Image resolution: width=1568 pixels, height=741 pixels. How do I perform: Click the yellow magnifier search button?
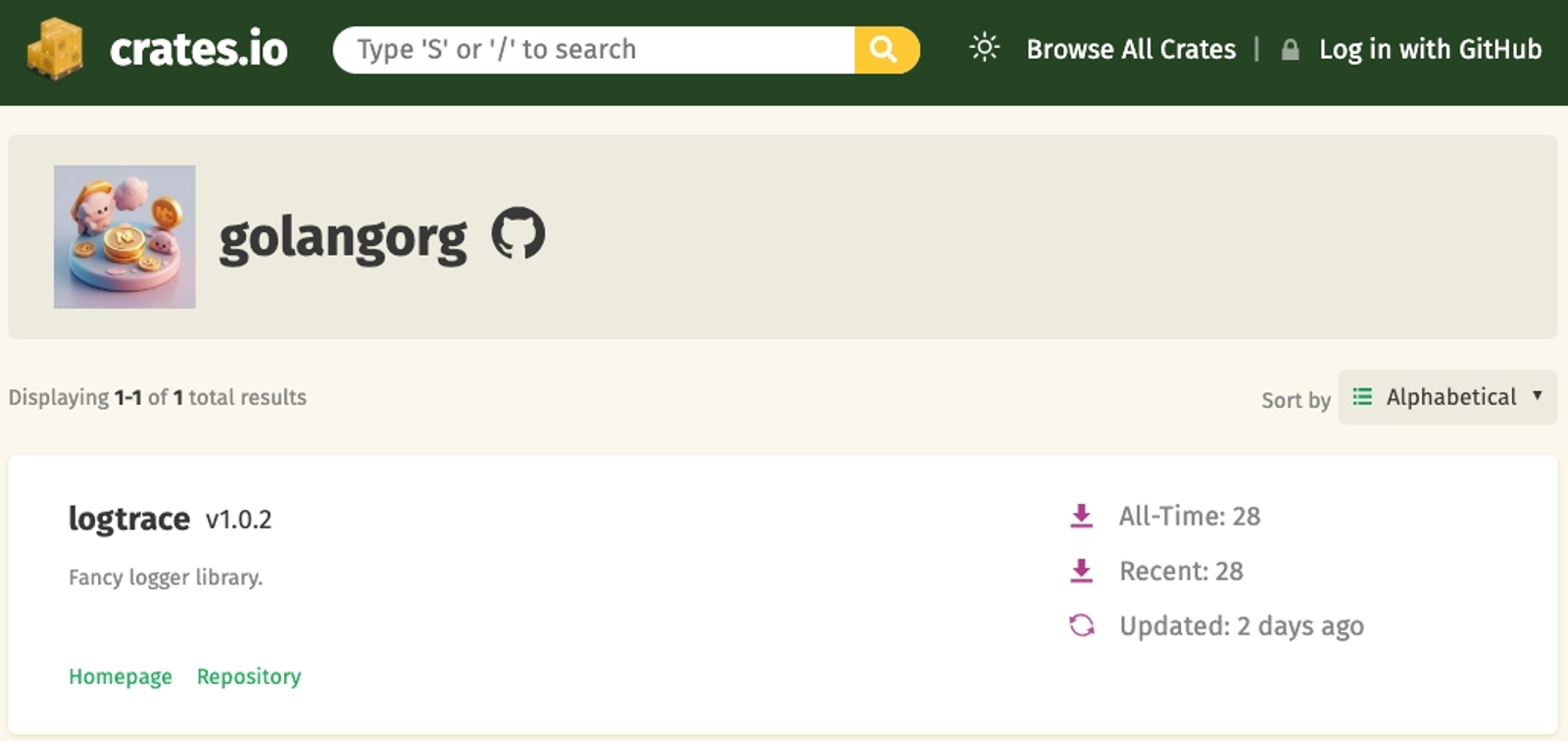887,50
